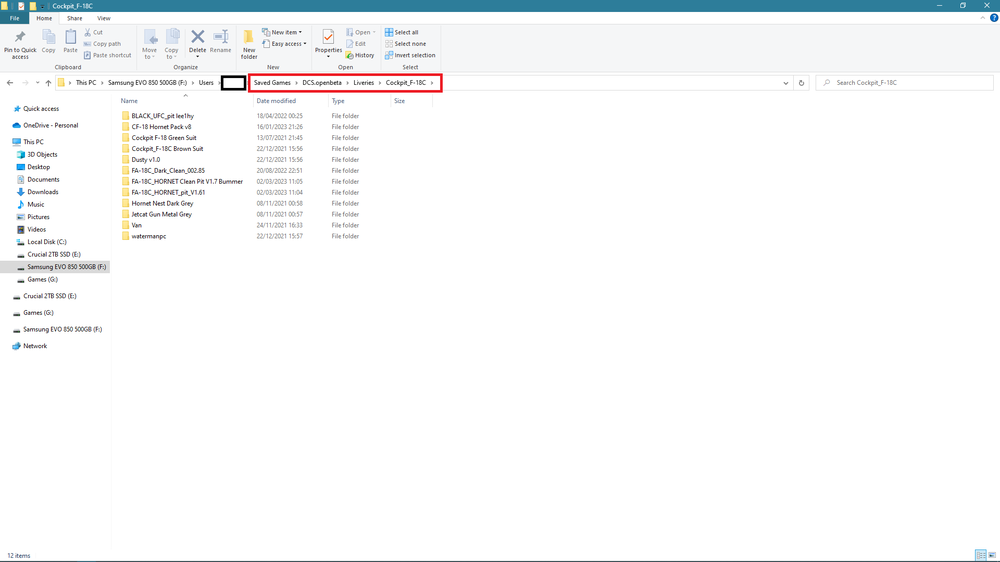Screen dimensions: 1000x562
Task: Click the Up one level arrow
Action: (x=48, y=83)
